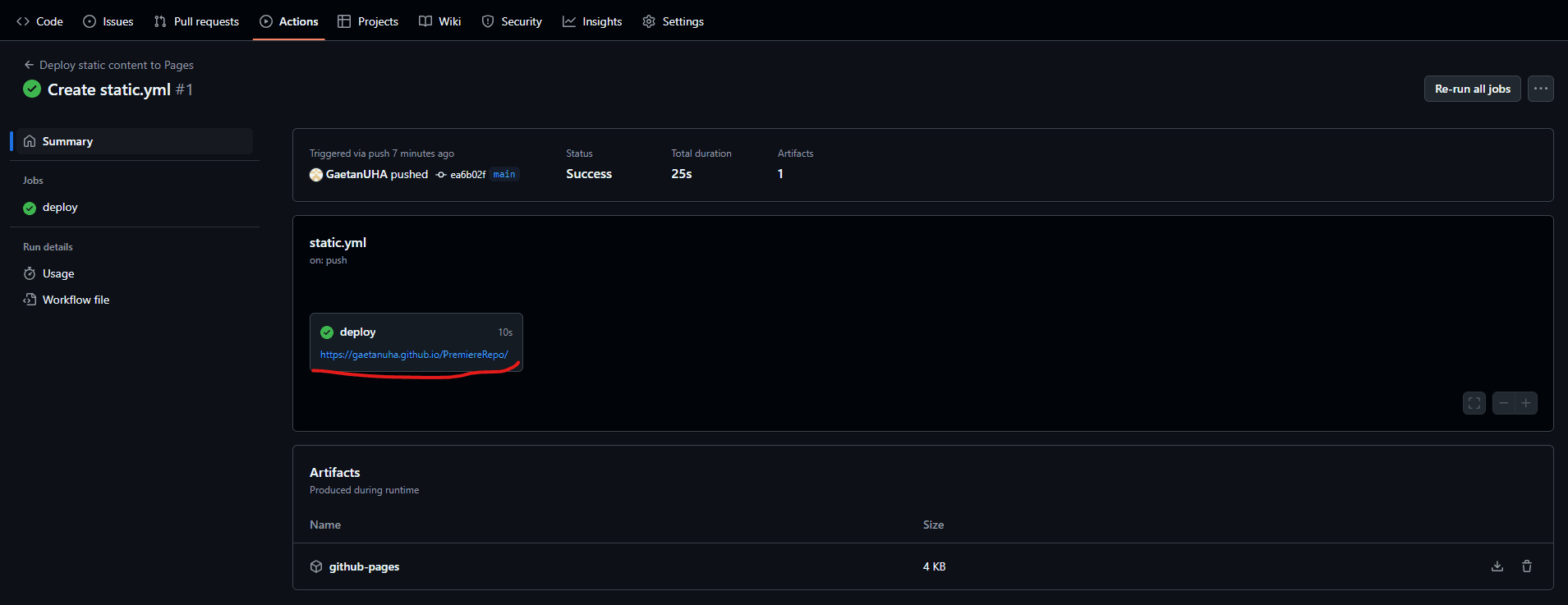Zoom out the workflow graph

[x=1503, y=403]
